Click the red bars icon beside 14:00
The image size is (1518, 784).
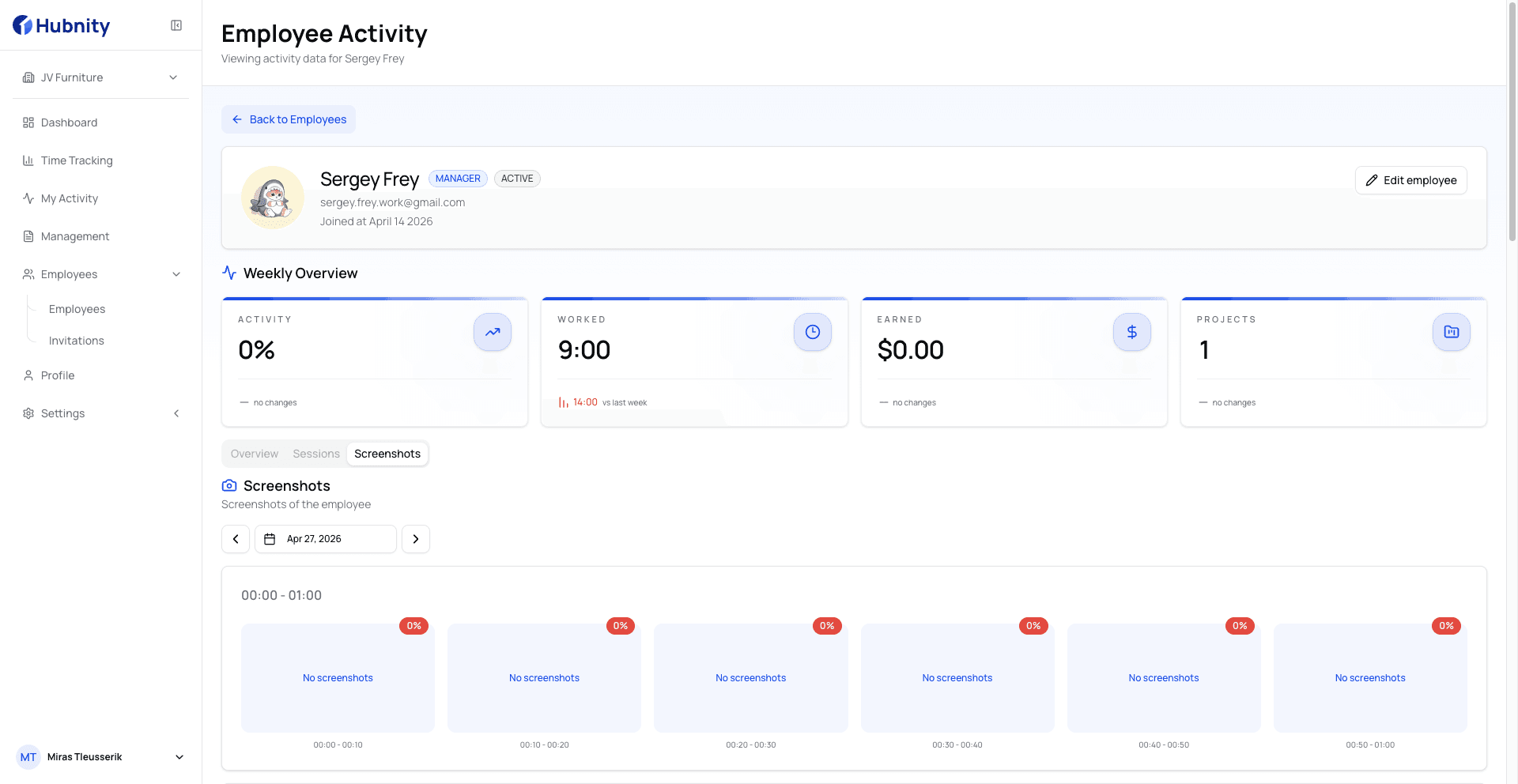[564, 402]
